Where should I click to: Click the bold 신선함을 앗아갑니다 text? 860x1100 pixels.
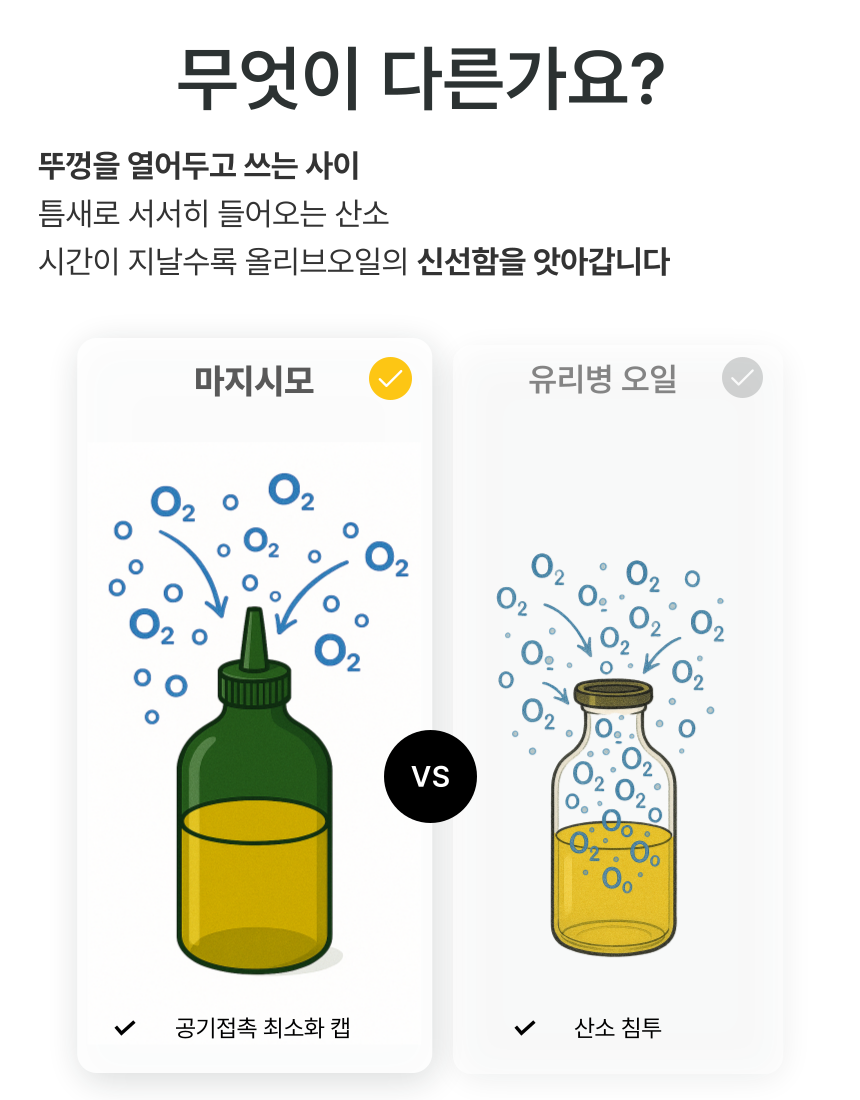tap(543, 262)
